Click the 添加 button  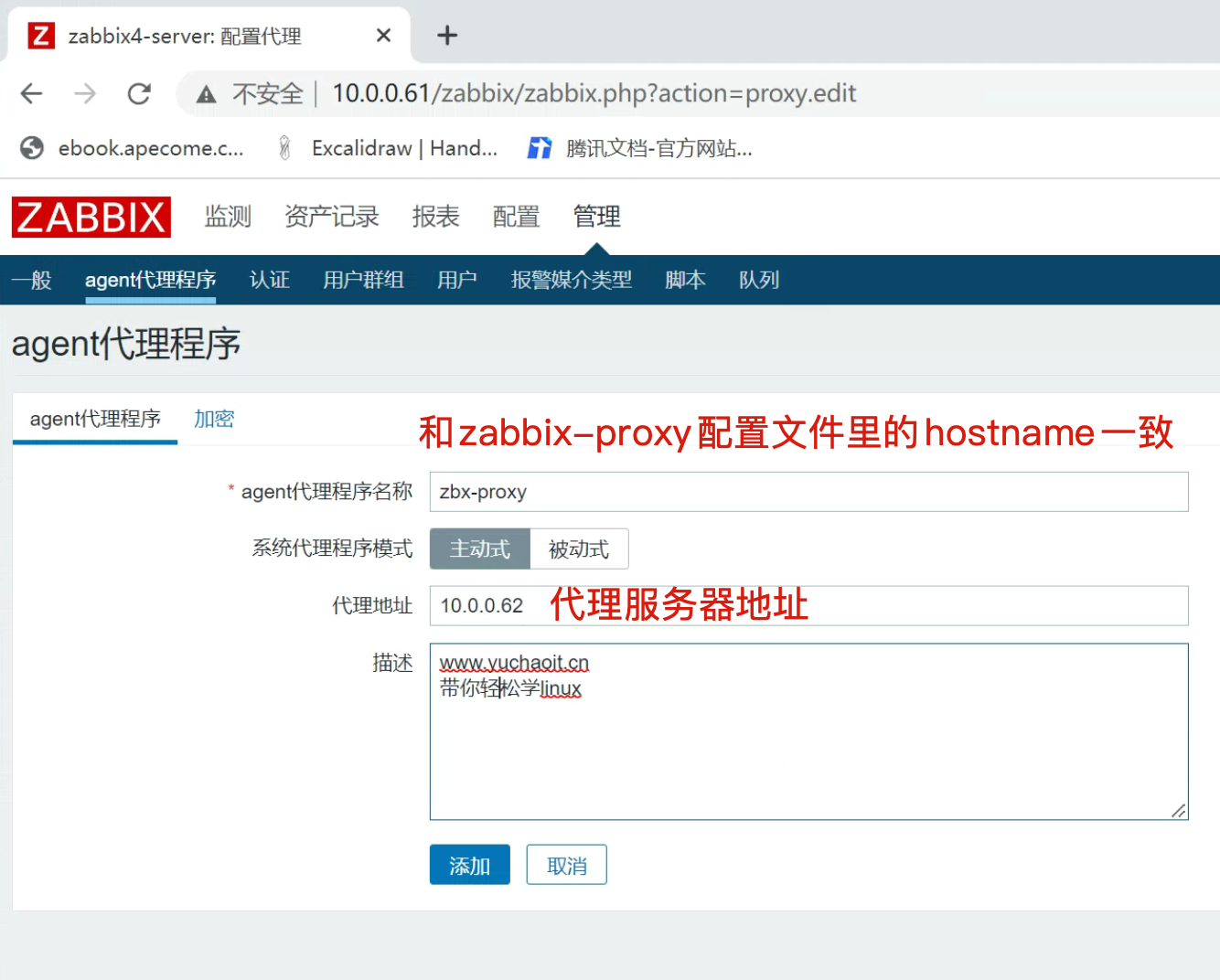pyautogui.click(x=469, y=865)
